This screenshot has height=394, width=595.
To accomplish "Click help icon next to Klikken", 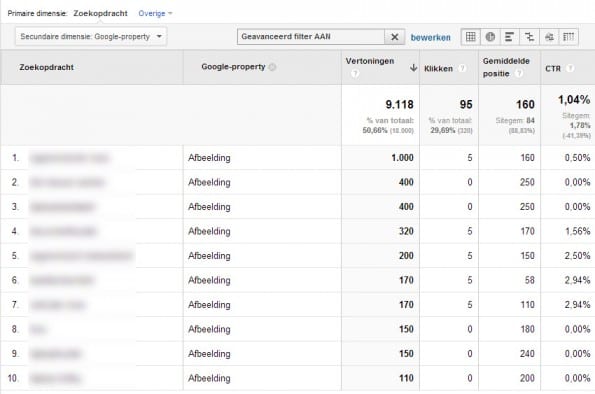I will click(462, 68).
